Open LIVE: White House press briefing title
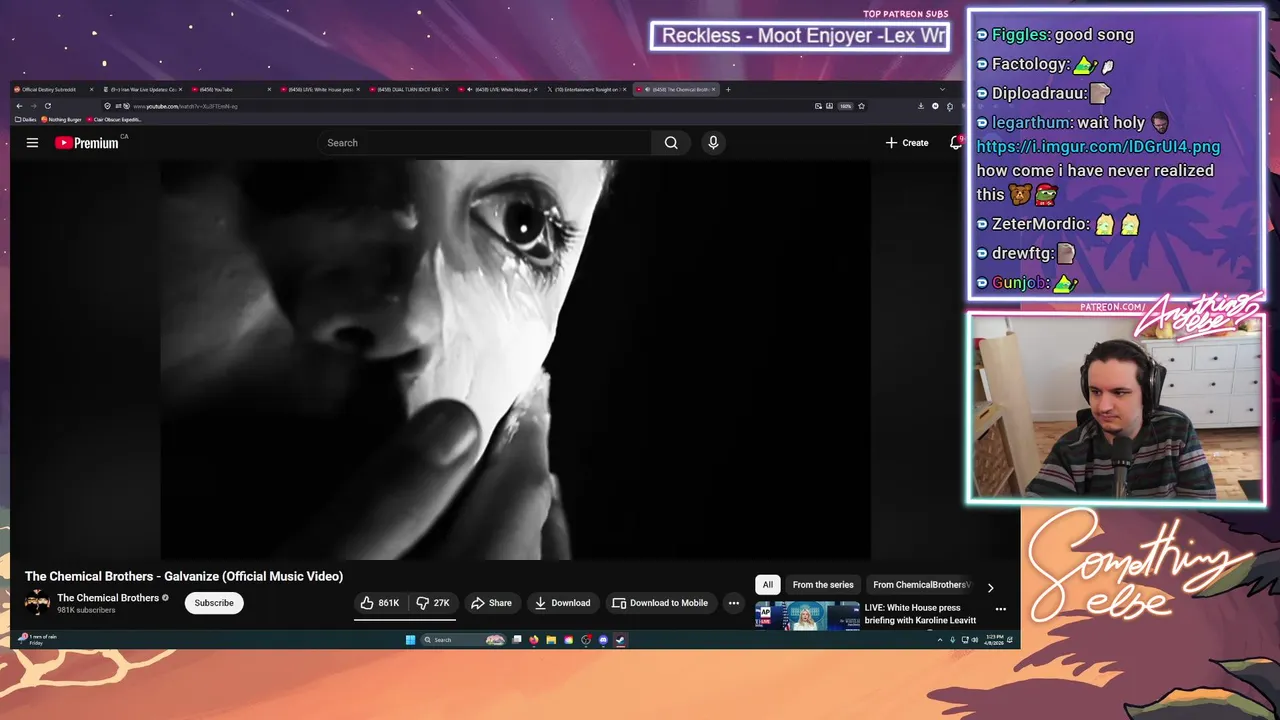The width and height of the screenshot is (1280, 720). [x=920, y=614]
